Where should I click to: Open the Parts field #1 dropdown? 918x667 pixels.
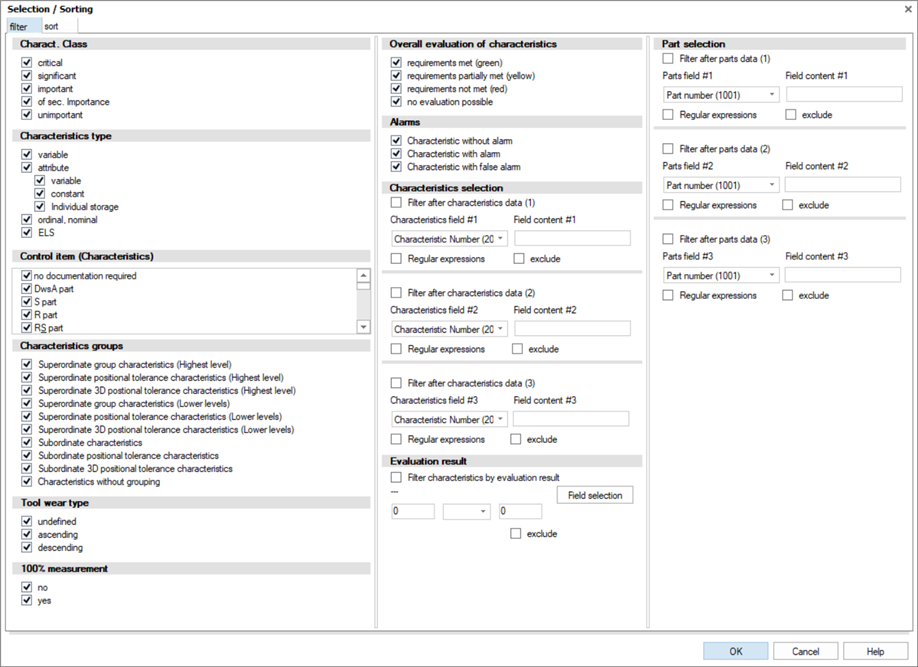coord(721,95)
